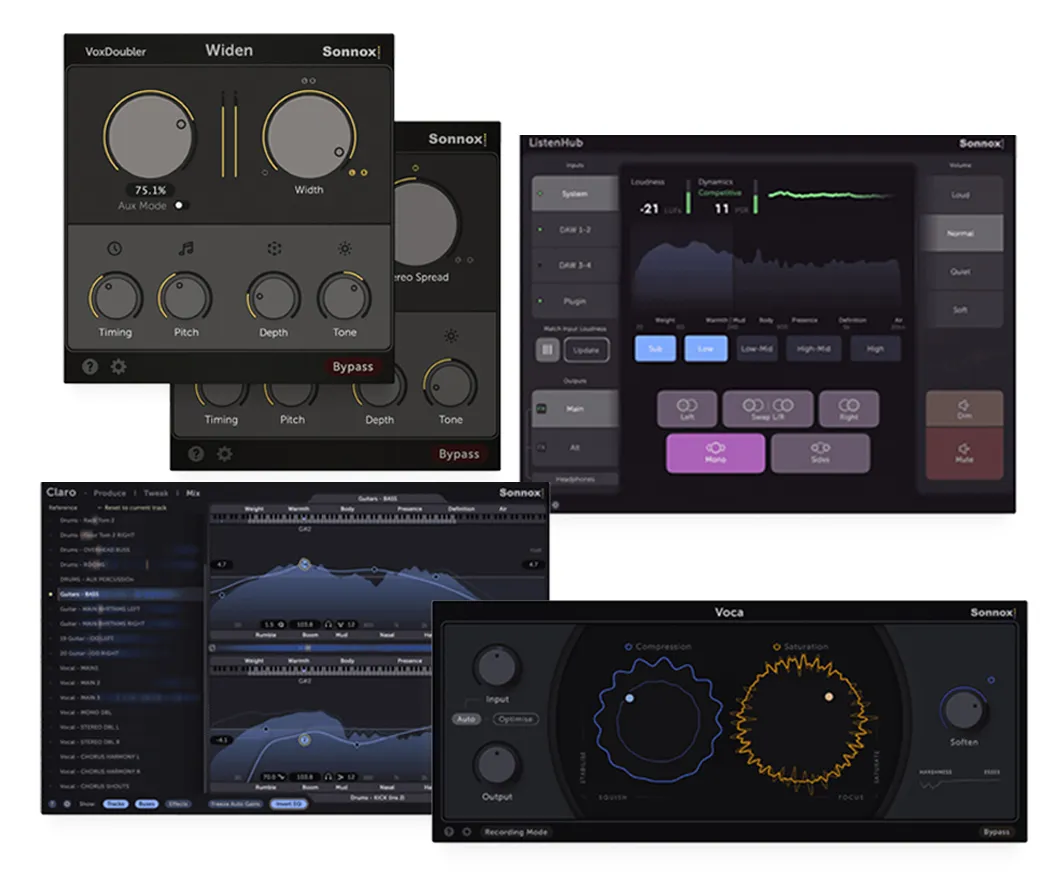Open ListenHub settings gear at bottom left
This screenshot has height=893, width=1057.
point(555,505)
